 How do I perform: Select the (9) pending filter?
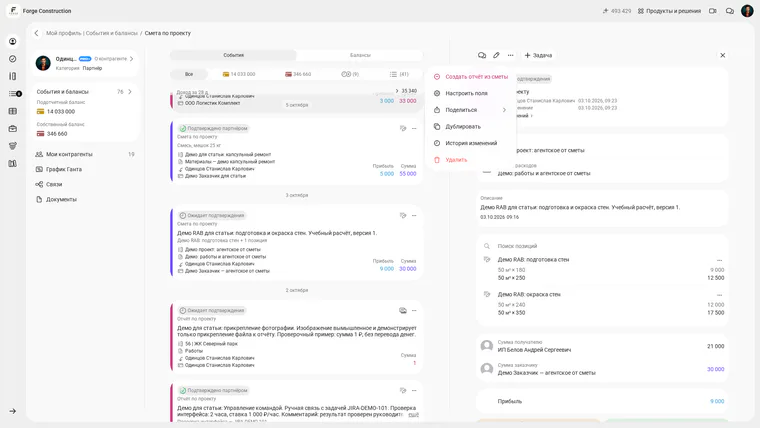[350, 74]
